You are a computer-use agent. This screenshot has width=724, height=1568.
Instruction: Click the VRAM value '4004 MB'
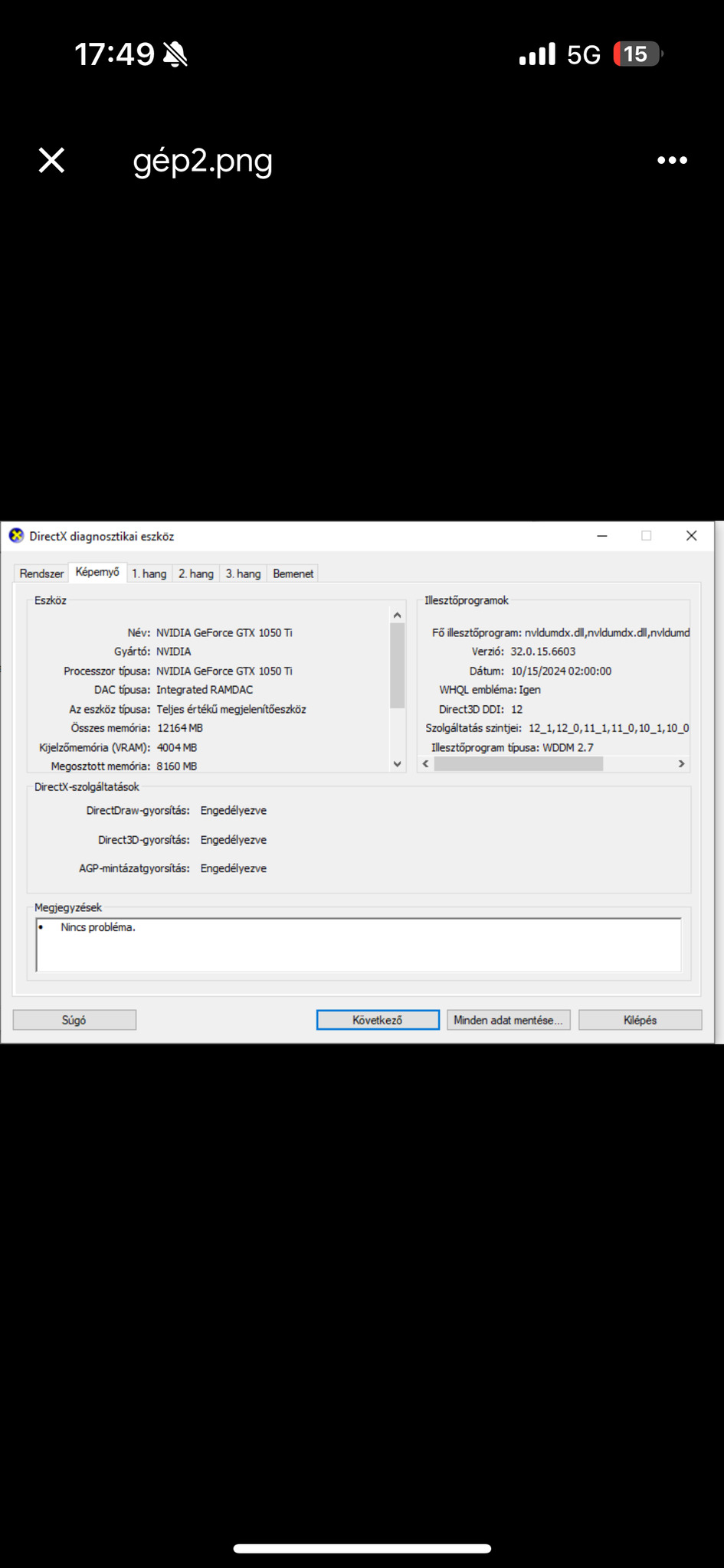pyautogui.click(x=177, y=747)
